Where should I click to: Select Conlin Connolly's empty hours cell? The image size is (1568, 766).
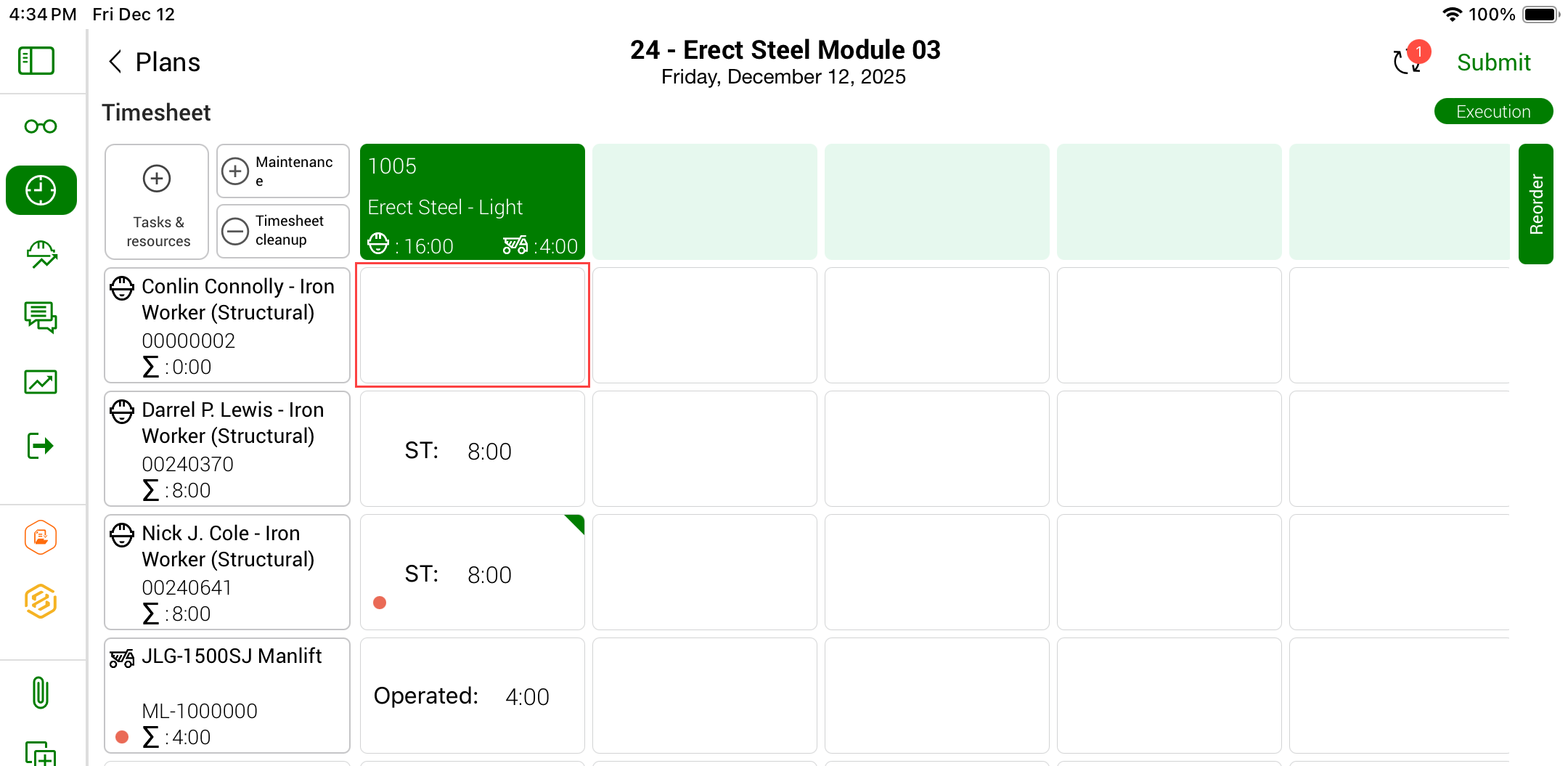point(473,325)
